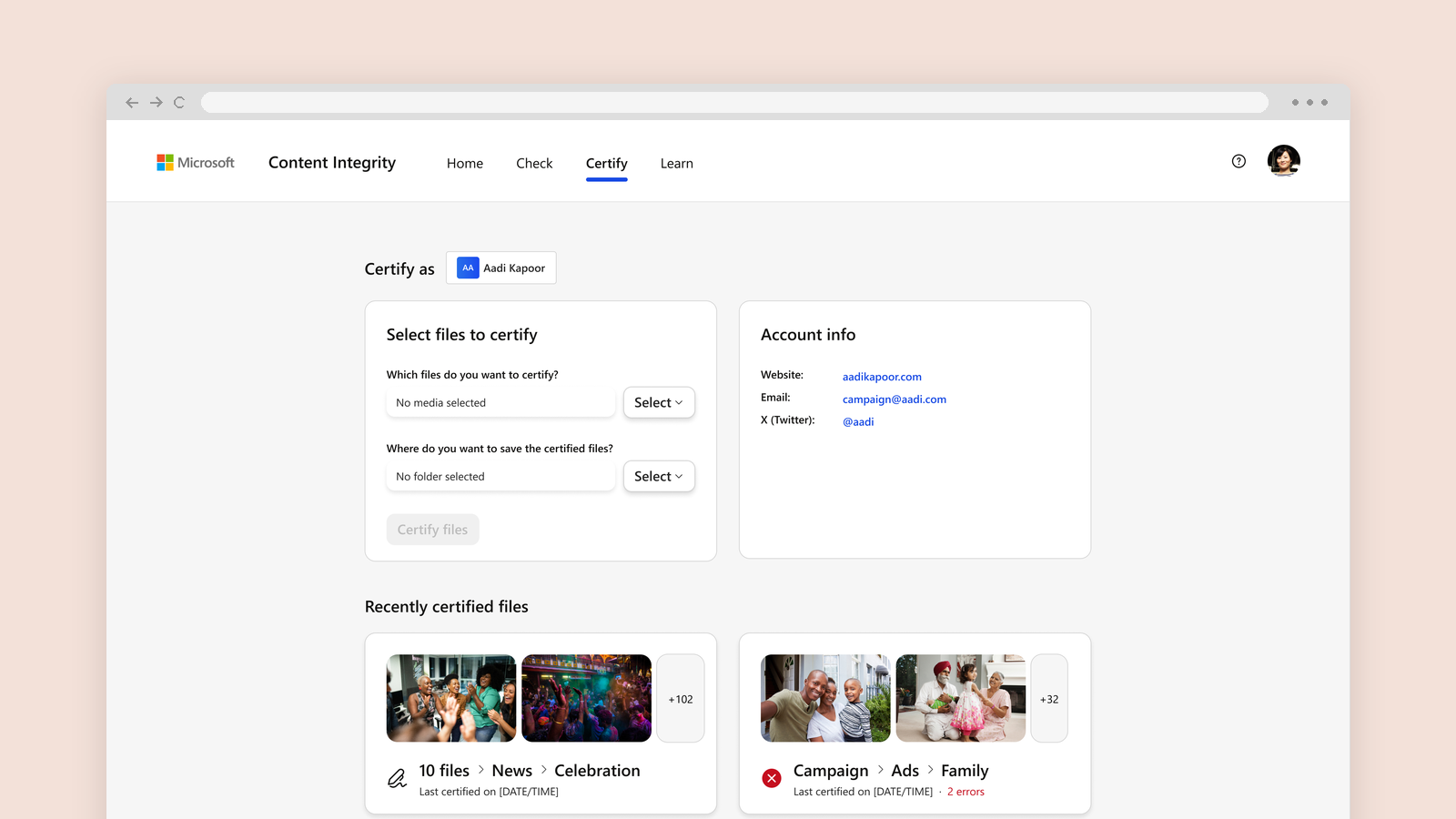The width and height of the screenshot is (1456, 819).
Task: Select the Certify tab
Action: (607, 164)
